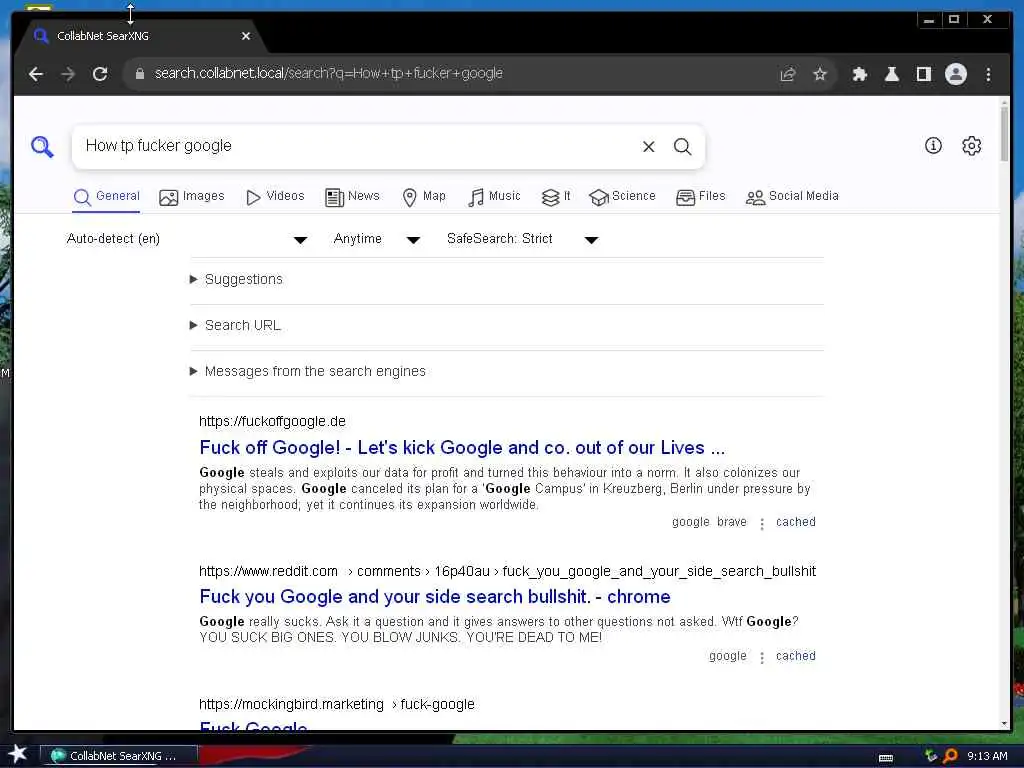
Task: Click the keyboard icon in the system tray
Action: point(886,758)
